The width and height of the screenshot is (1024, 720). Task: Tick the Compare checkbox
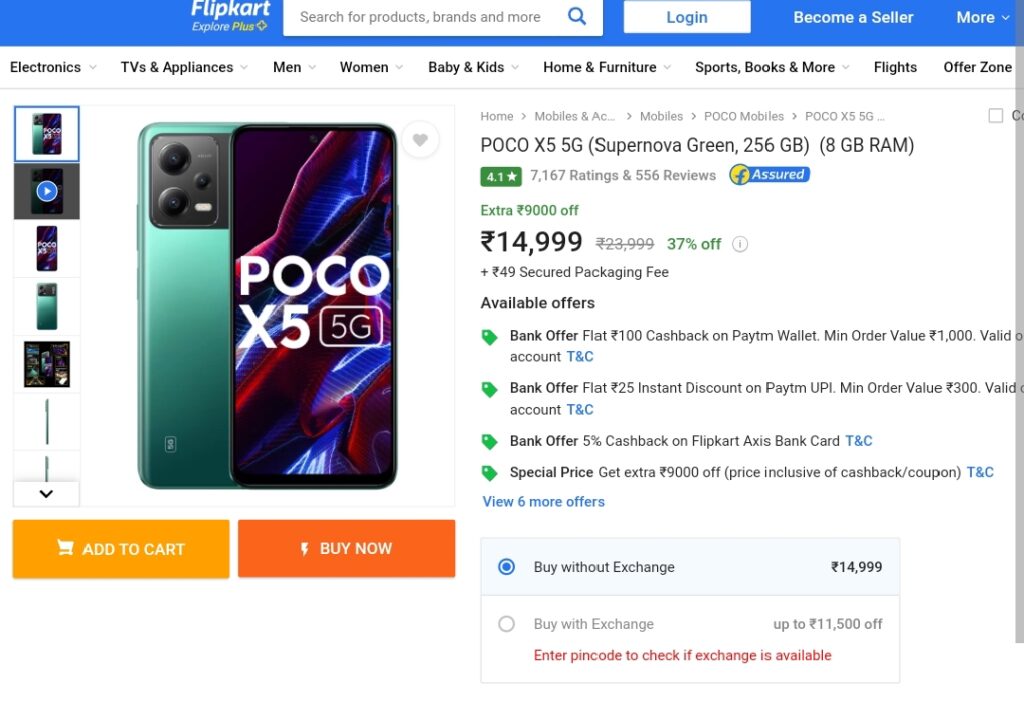(x=995, y=116)
